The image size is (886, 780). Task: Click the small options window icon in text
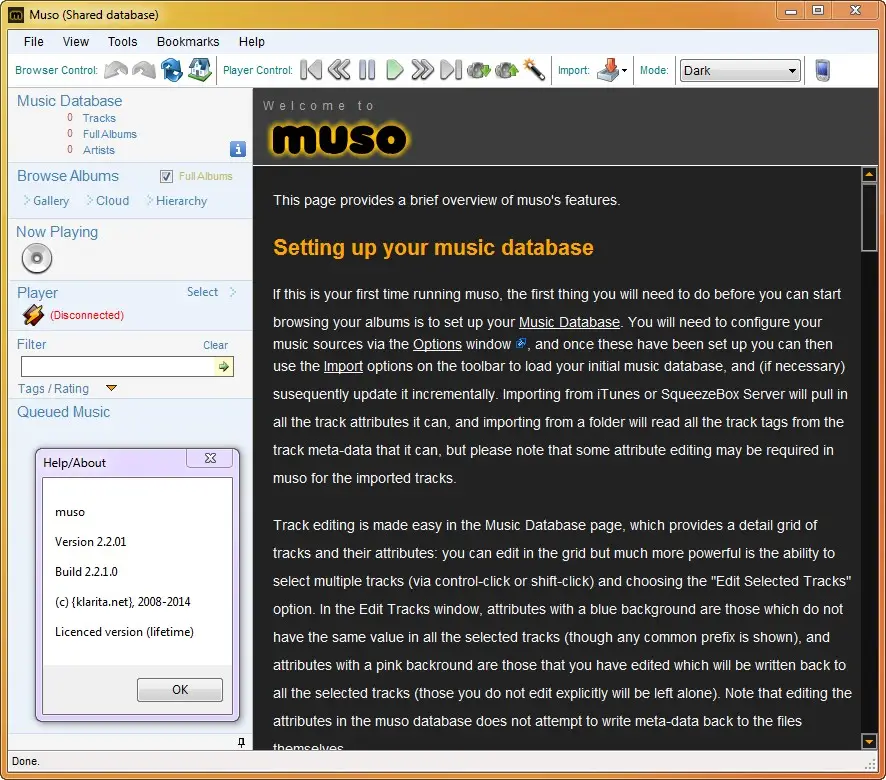(521, 343)
